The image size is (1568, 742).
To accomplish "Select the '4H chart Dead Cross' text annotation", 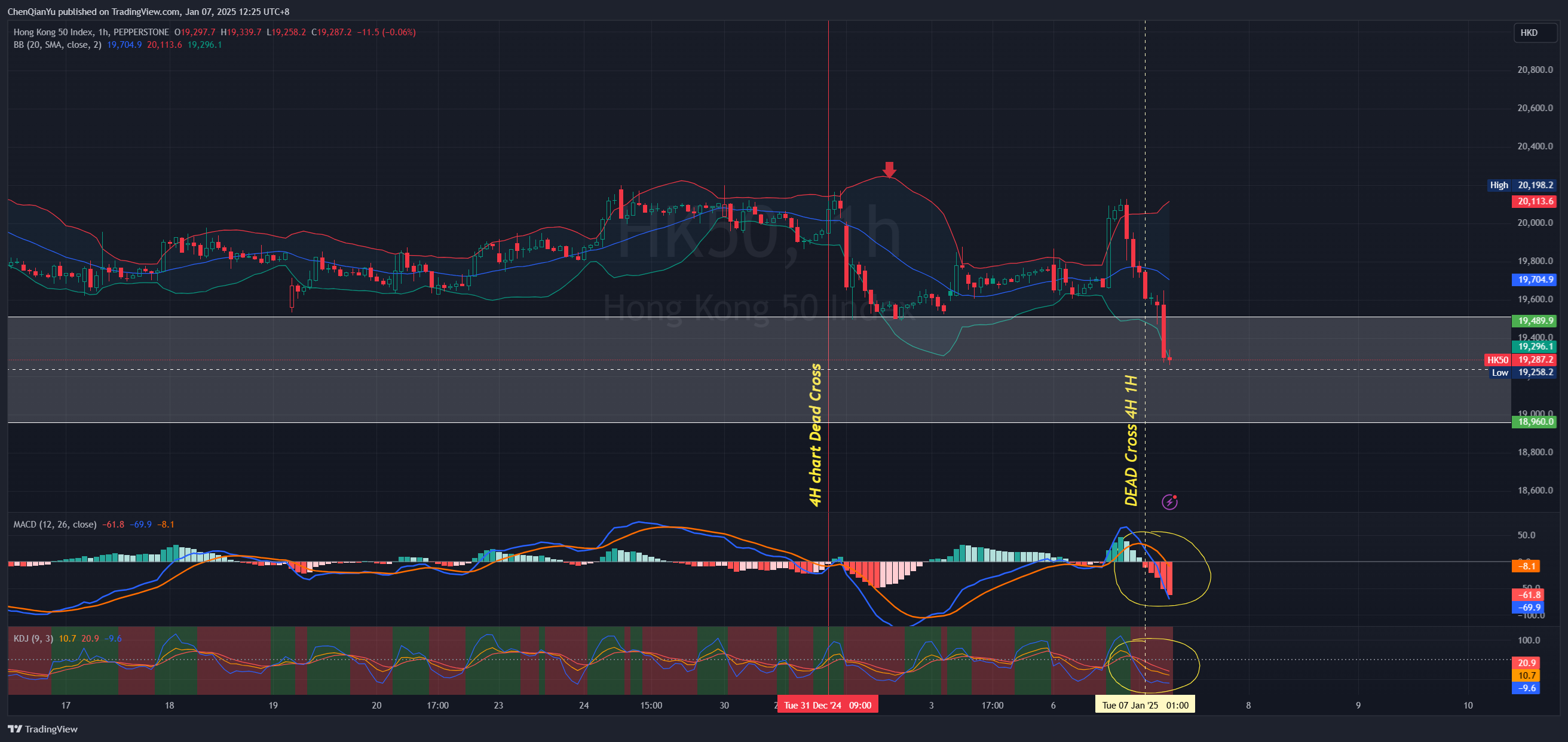I will pyautogui.click(x=816, y=435).
